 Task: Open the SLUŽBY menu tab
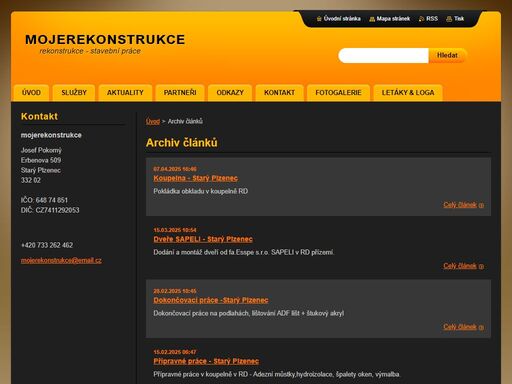pyautogui.click(x=74, y=93)
